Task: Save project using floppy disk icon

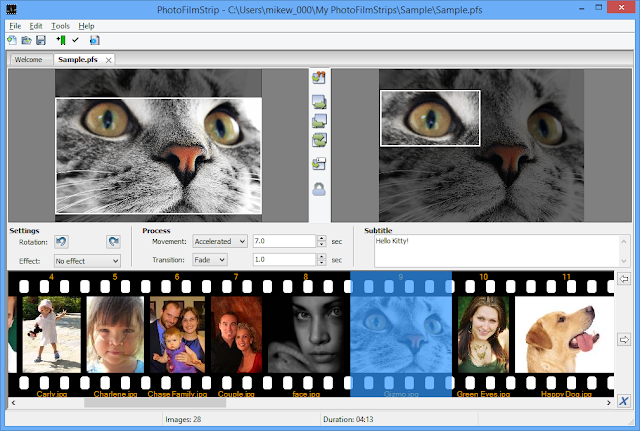Action: [41, 40]
